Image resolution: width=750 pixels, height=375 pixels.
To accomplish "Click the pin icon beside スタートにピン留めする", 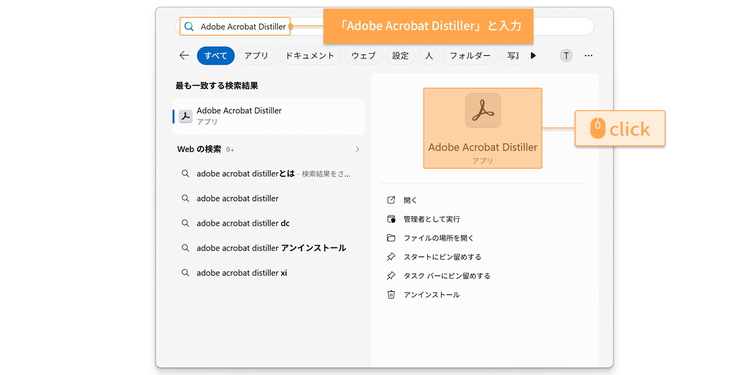I will (x=391, y=257).
